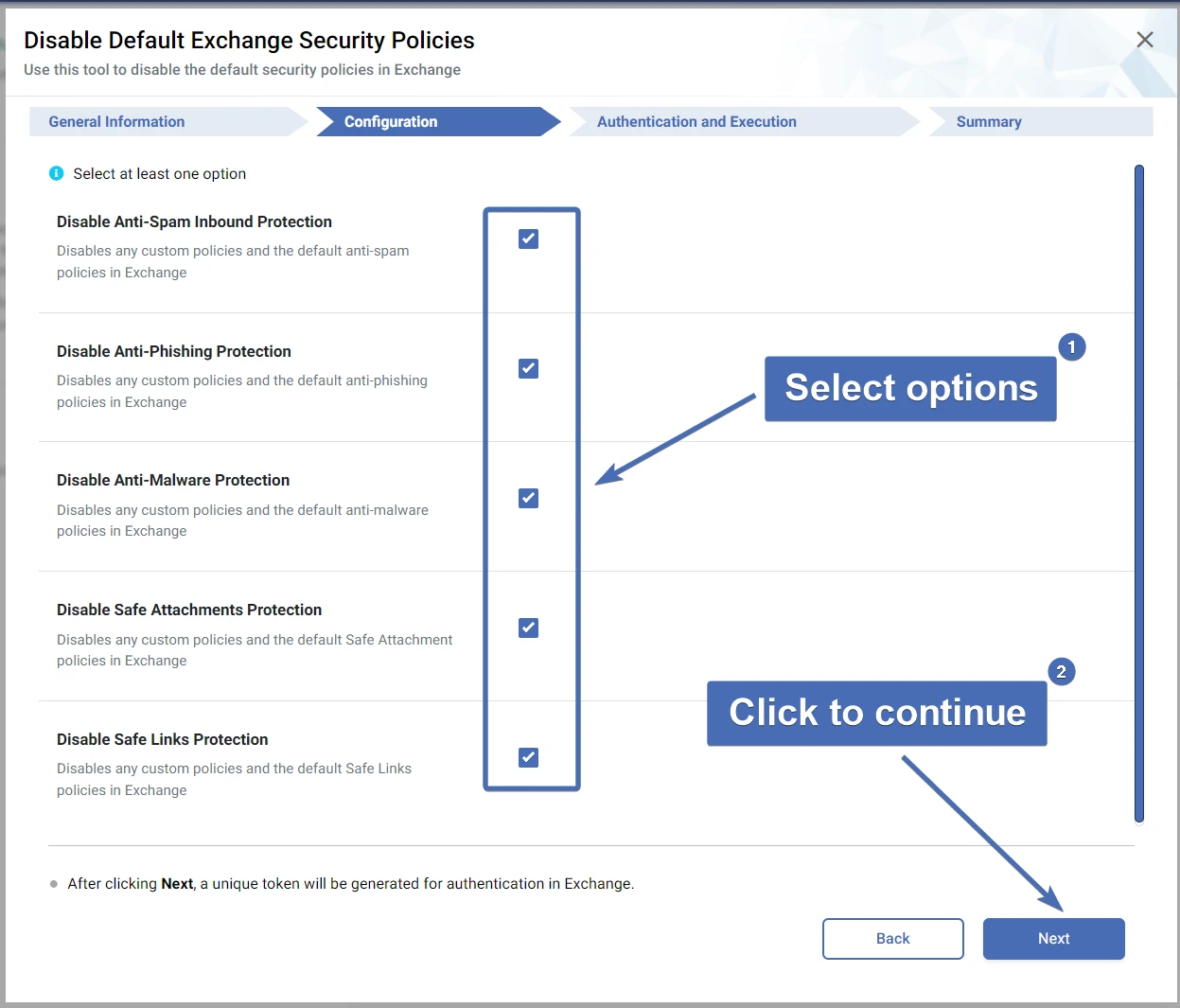Uncheck the Disable Safe Links Protection option
Viewport: 1180px width, 1008px height.
click(x=528, y=758)
